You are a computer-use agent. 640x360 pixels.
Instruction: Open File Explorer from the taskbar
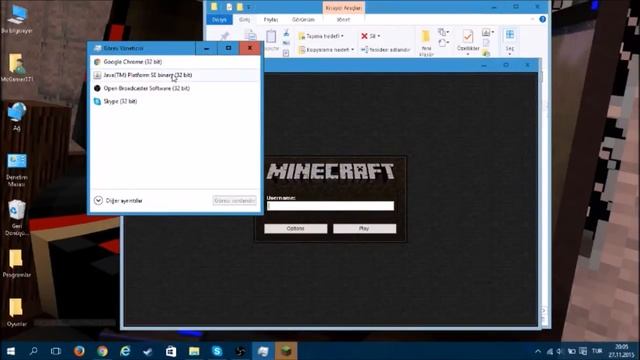tap(194, 351)
